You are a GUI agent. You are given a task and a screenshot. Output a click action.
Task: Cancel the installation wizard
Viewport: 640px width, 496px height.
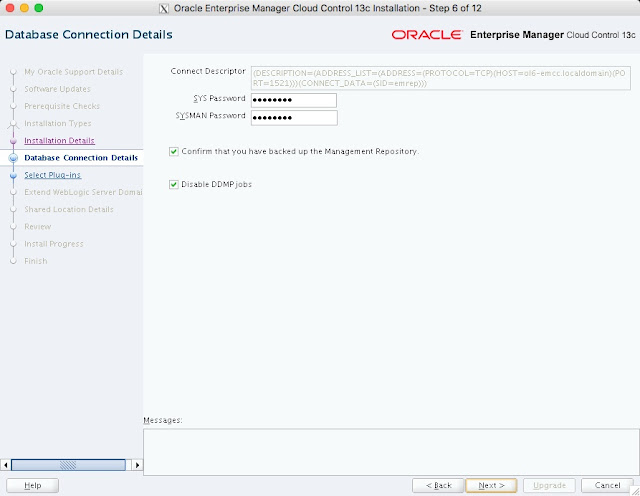tap(607, 485)
